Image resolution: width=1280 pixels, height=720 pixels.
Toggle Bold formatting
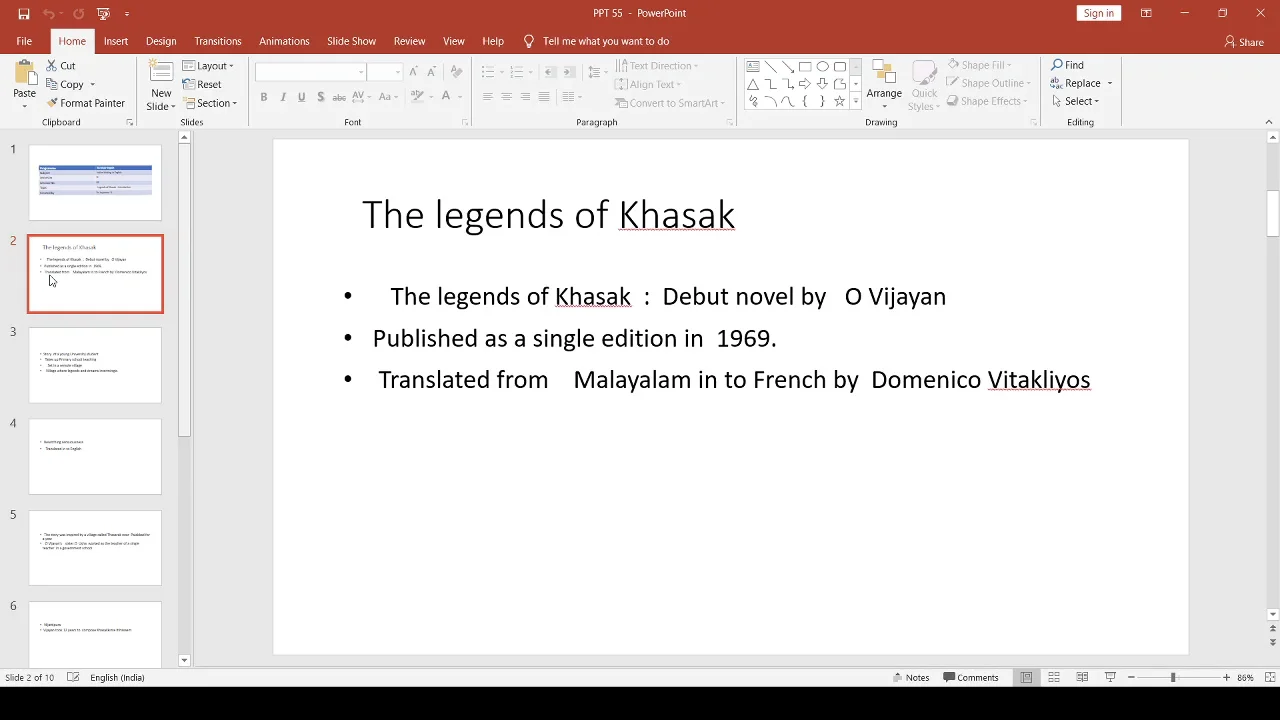pos(264,97)
